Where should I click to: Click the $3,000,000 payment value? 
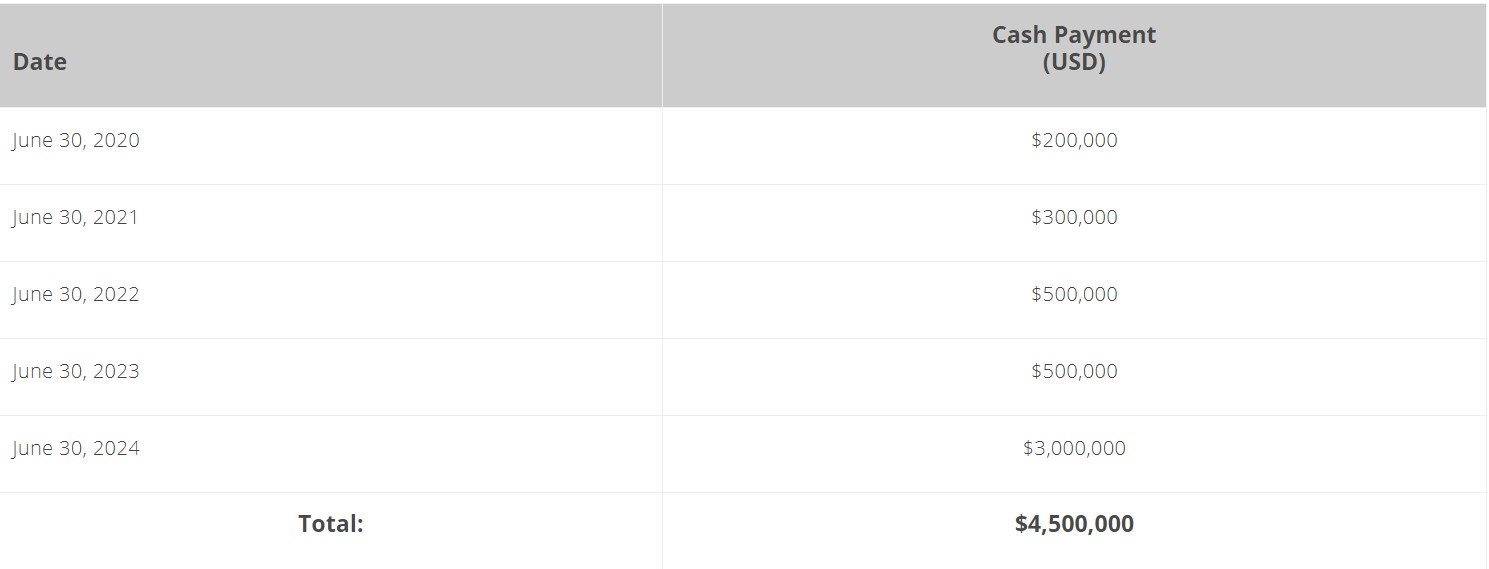point(1074,448)
